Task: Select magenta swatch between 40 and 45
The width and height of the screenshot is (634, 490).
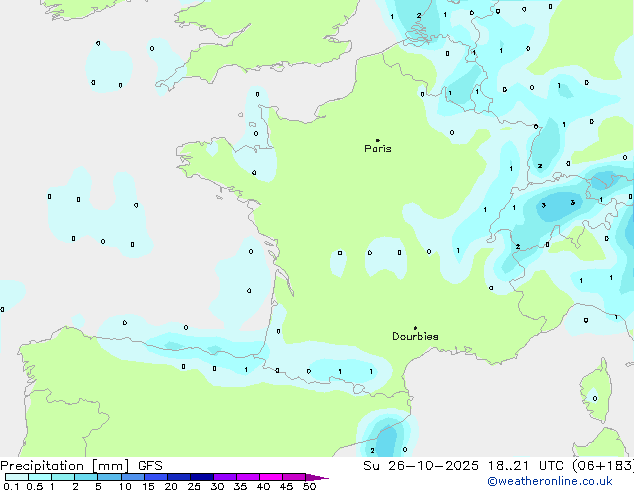Action: point(271,477)
